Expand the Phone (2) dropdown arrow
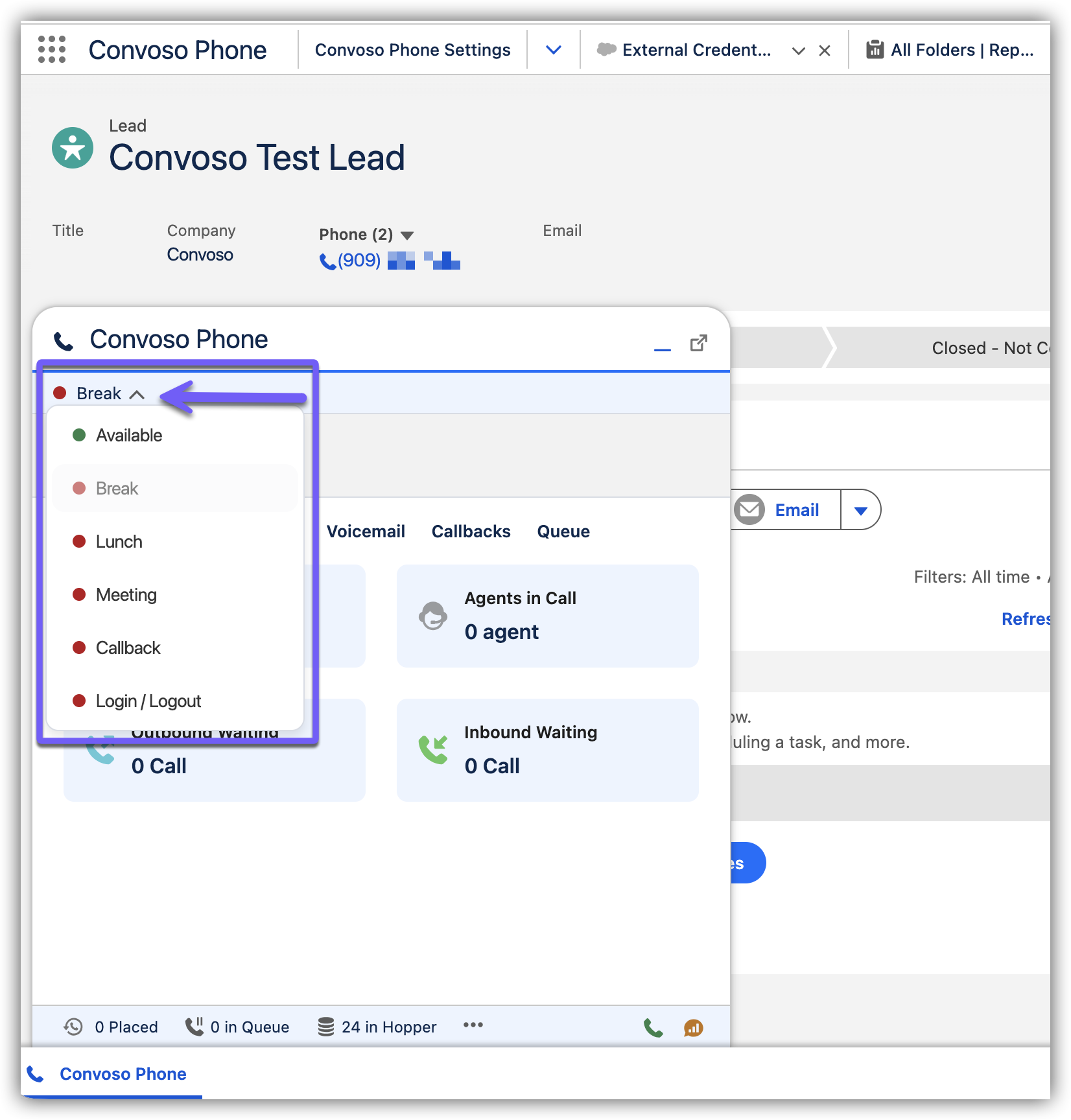Viewport: 1071px width, 1120px height. coord(407,235)
